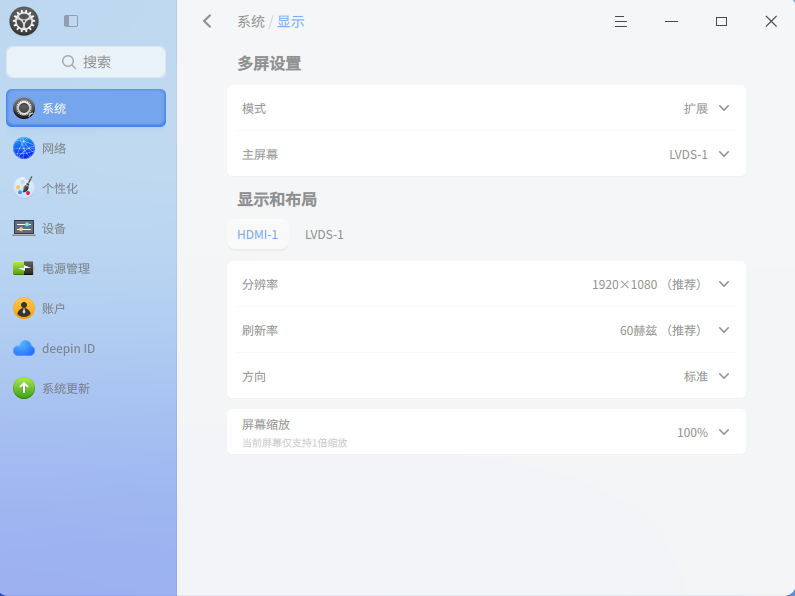795x596 pixels.
Task: Click the 主屏幕 row label
Action: pos(260,155)
